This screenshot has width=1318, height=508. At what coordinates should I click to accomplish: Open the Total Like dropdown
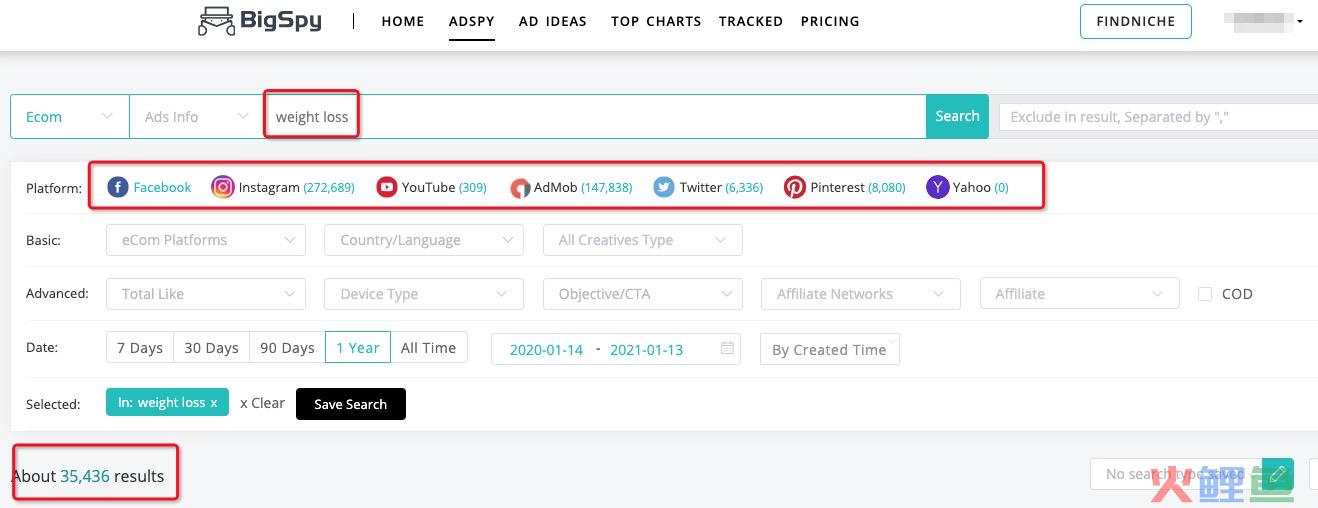tap(206, 294)
